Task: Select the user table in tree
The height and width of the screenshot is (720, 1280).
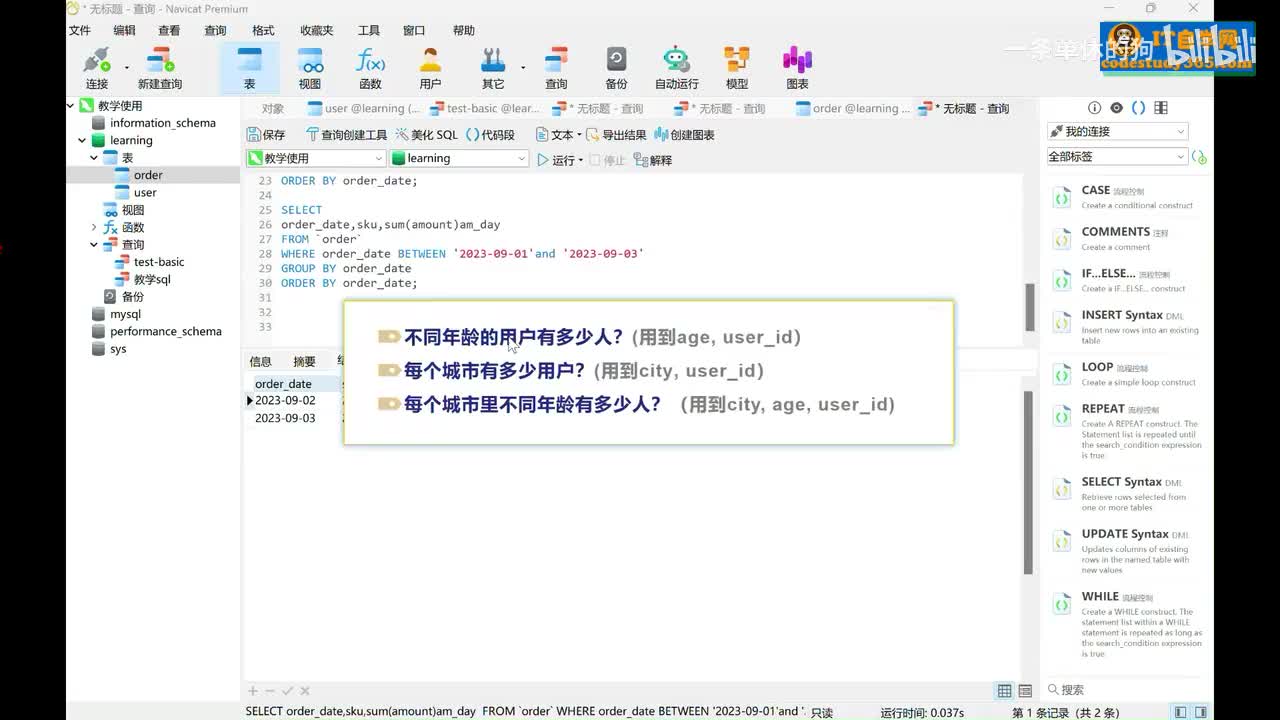Action: coord(145,192)
